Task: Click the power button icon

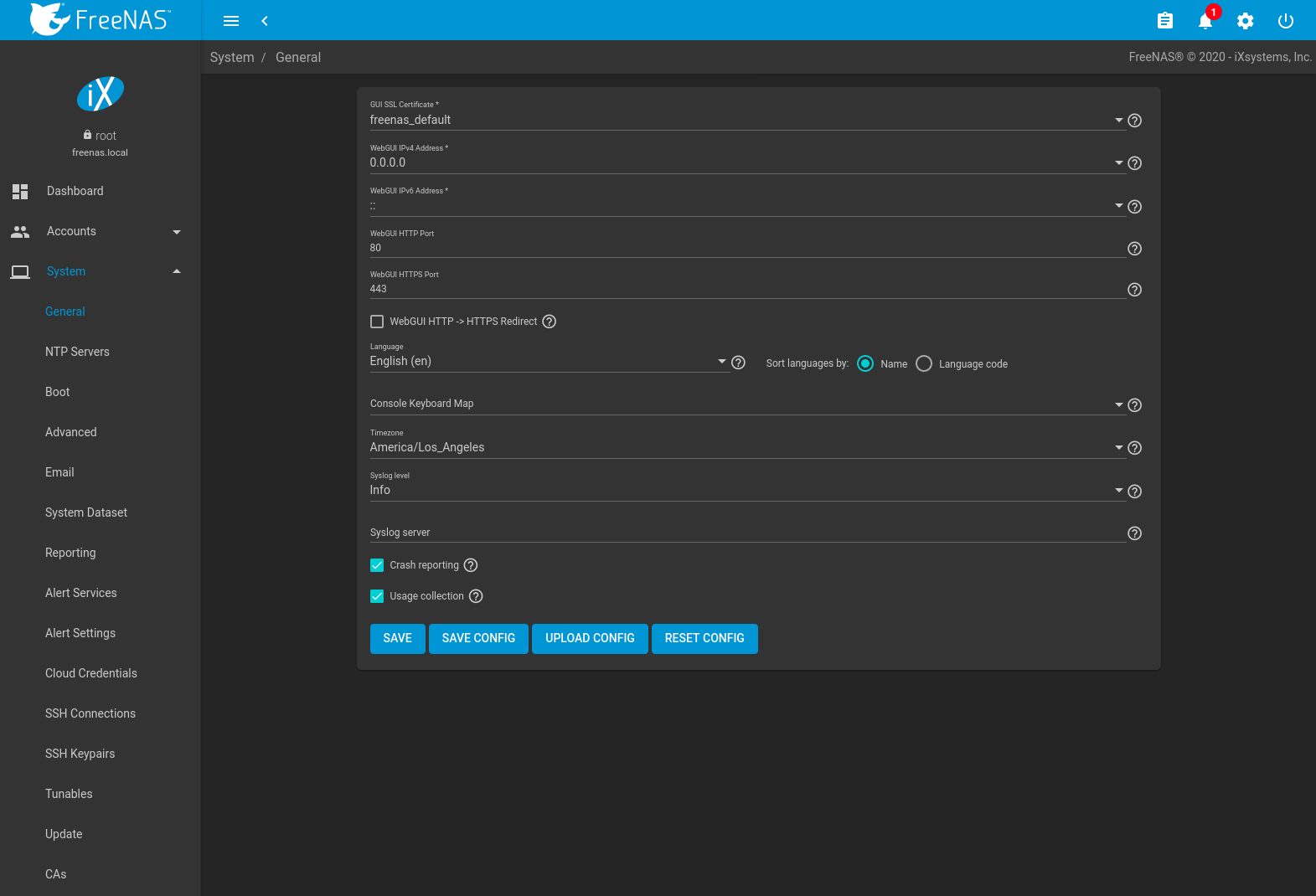Action: pos(1285,21)
